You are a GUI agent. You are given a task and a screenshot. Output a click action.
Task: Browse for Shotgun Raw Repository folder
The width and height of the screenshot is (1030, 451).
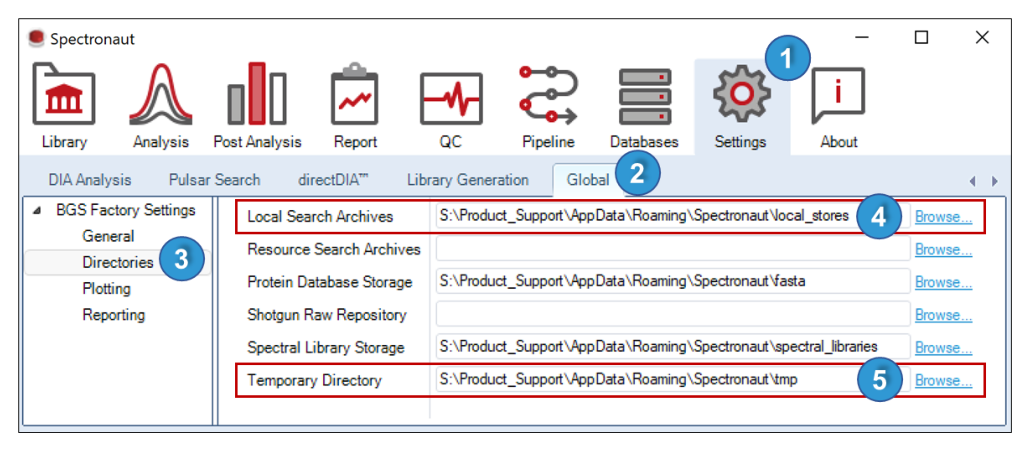[943, 315]
